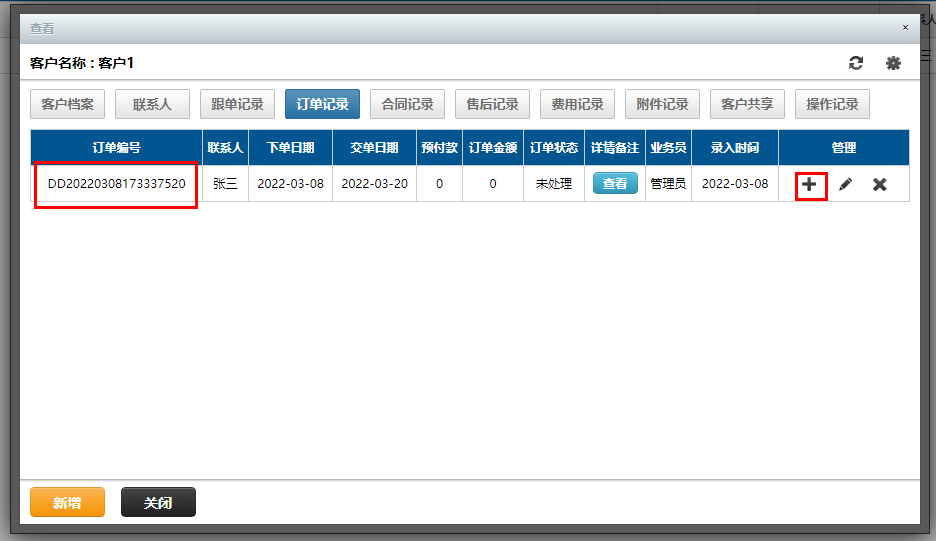
Task: Click the 业务员 column header
Action: [668, 147]
